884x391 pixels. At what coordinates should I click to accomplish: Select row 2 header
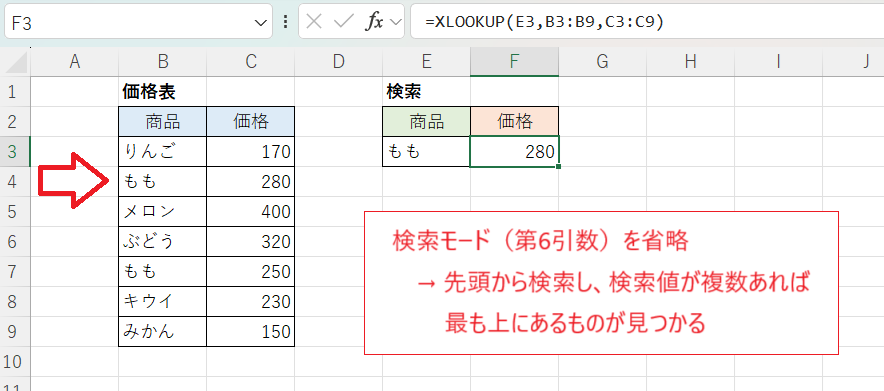pos(15,121)
